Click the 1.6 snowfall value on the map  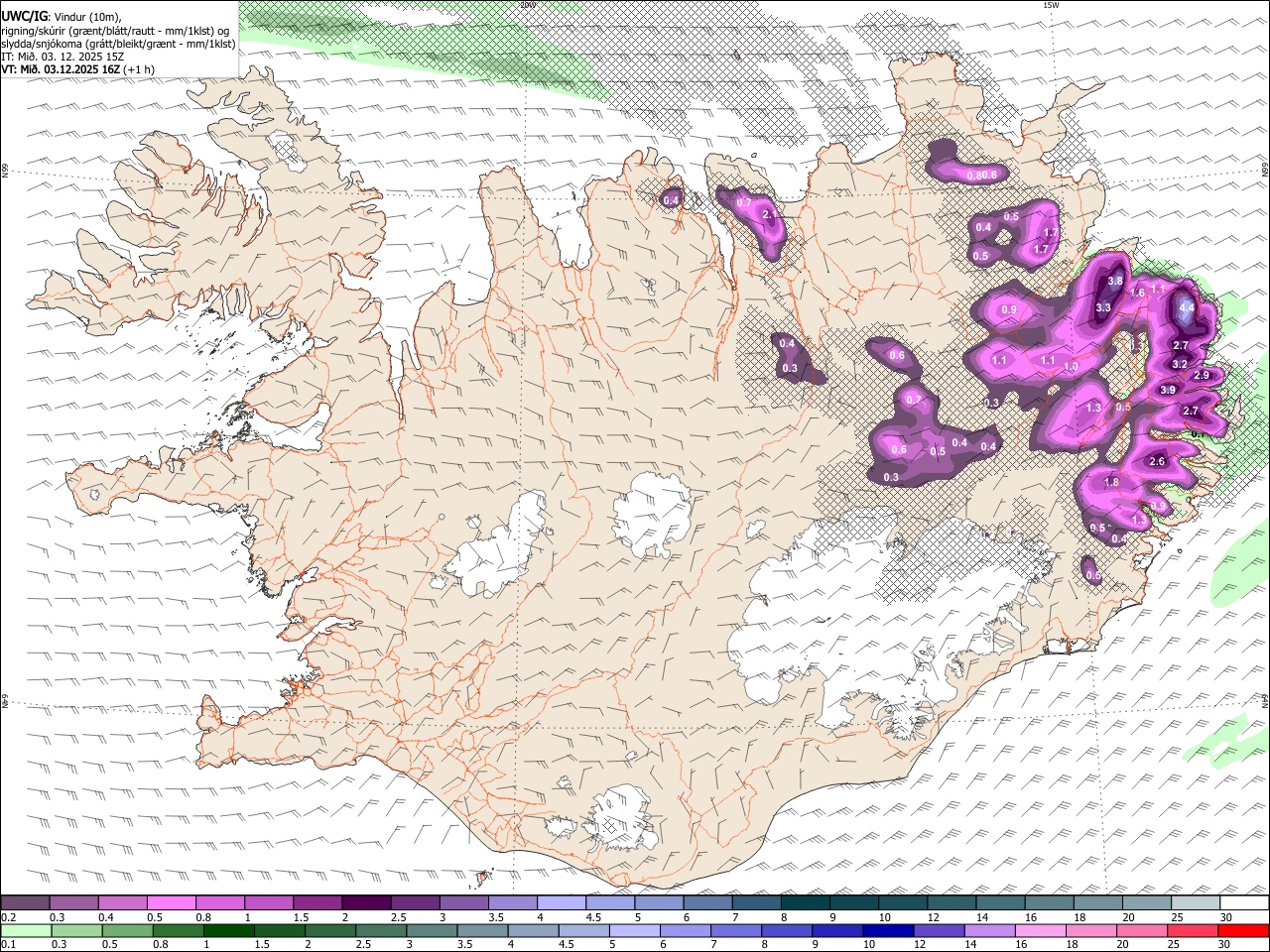(1138, 293)
